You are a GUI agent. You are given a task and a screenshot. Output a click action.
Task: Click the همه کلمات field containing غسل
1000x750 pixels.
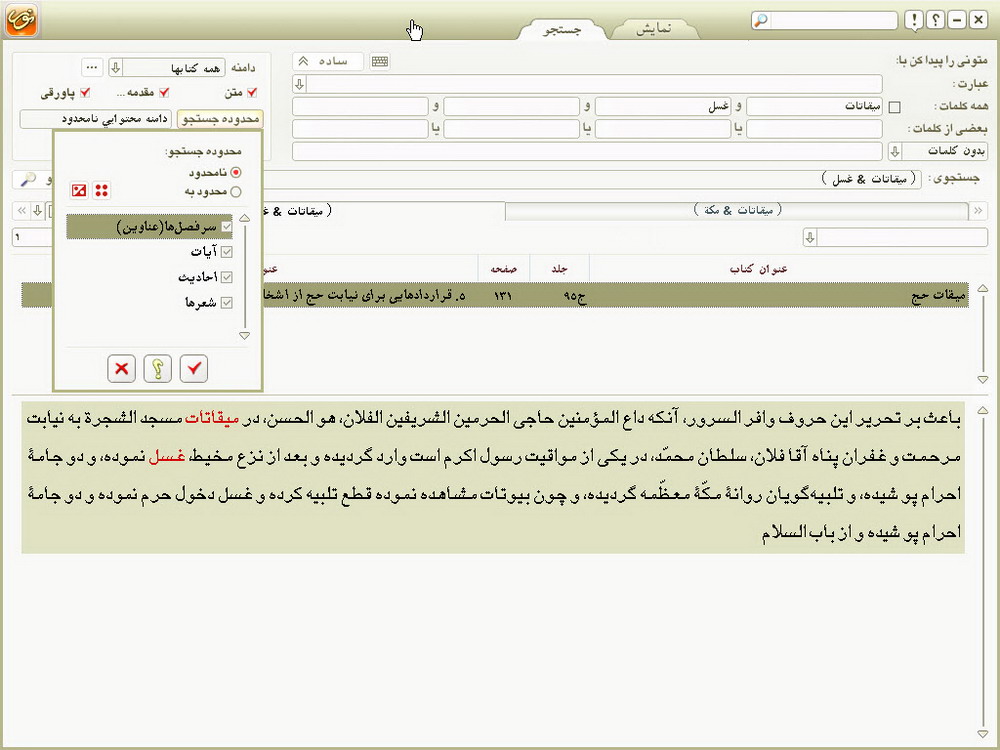(663, 107)
